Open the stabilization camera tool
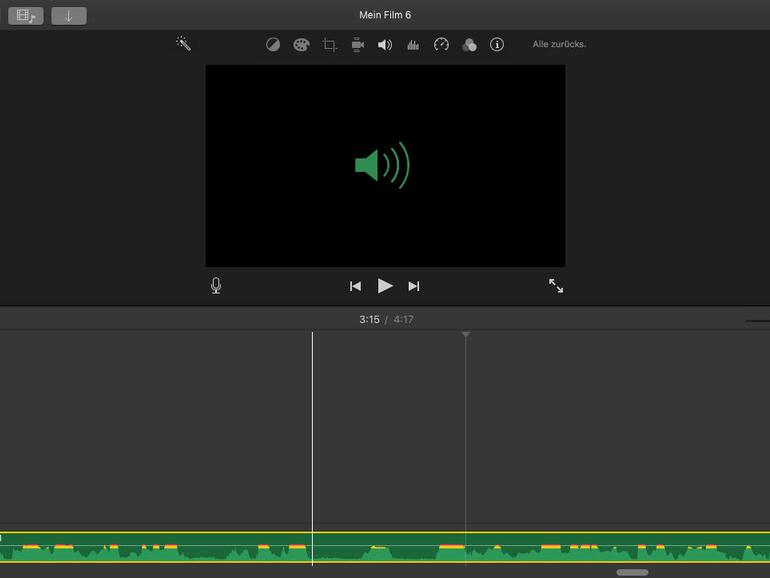 (x=358, y=45)
